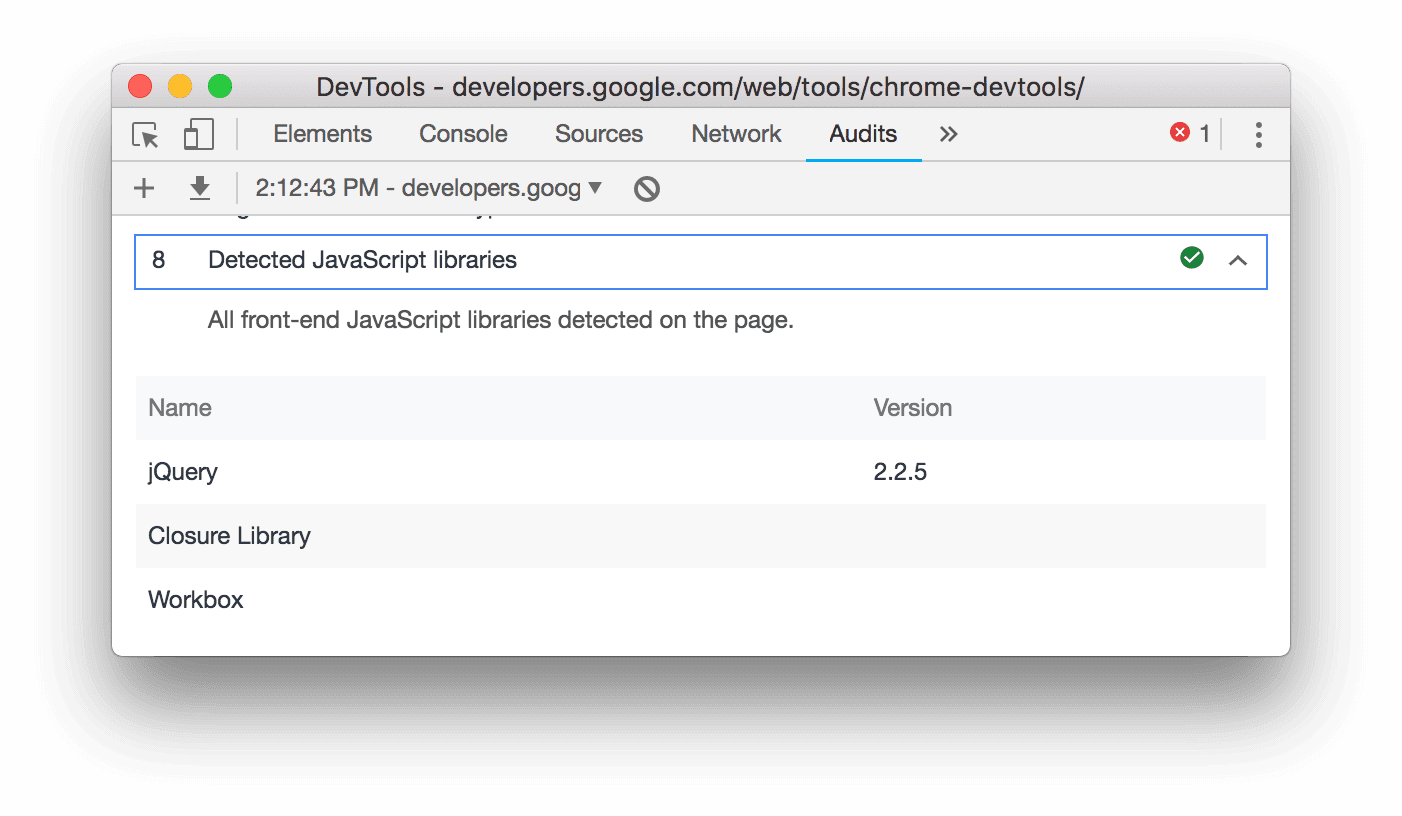Collapse the Detected JavaScript libraries section
The image size is (1402, 816).
coord(1239,260)
